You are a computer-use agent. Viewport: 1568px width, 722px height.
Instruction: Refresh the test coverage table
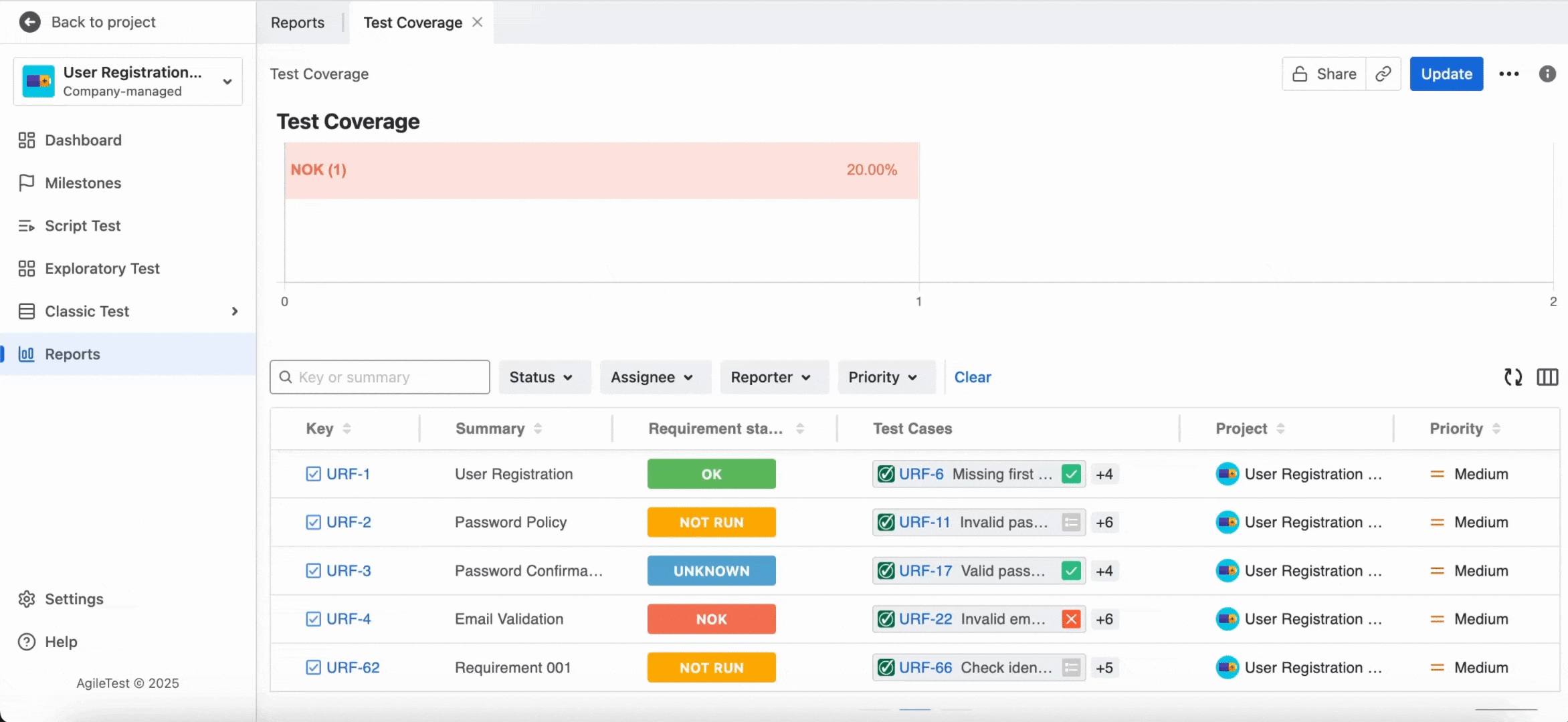1512,377
